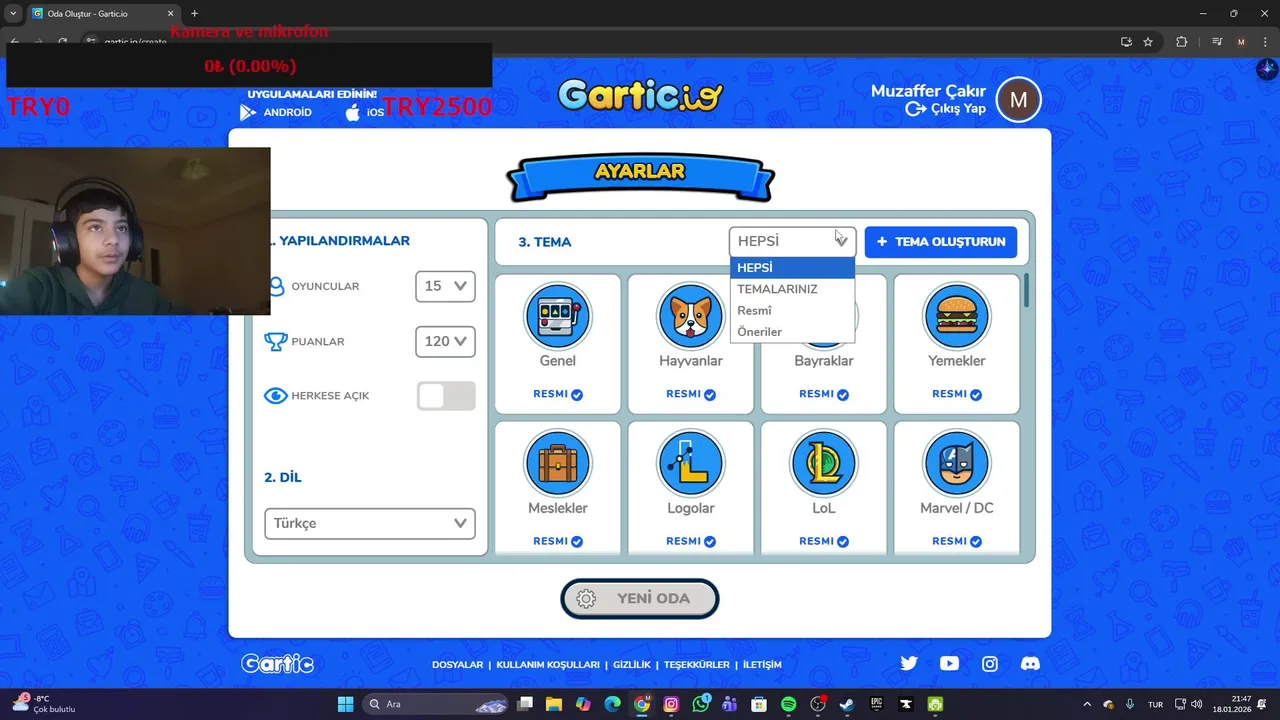Click the Tema Oluşturun button

[941, 242]
